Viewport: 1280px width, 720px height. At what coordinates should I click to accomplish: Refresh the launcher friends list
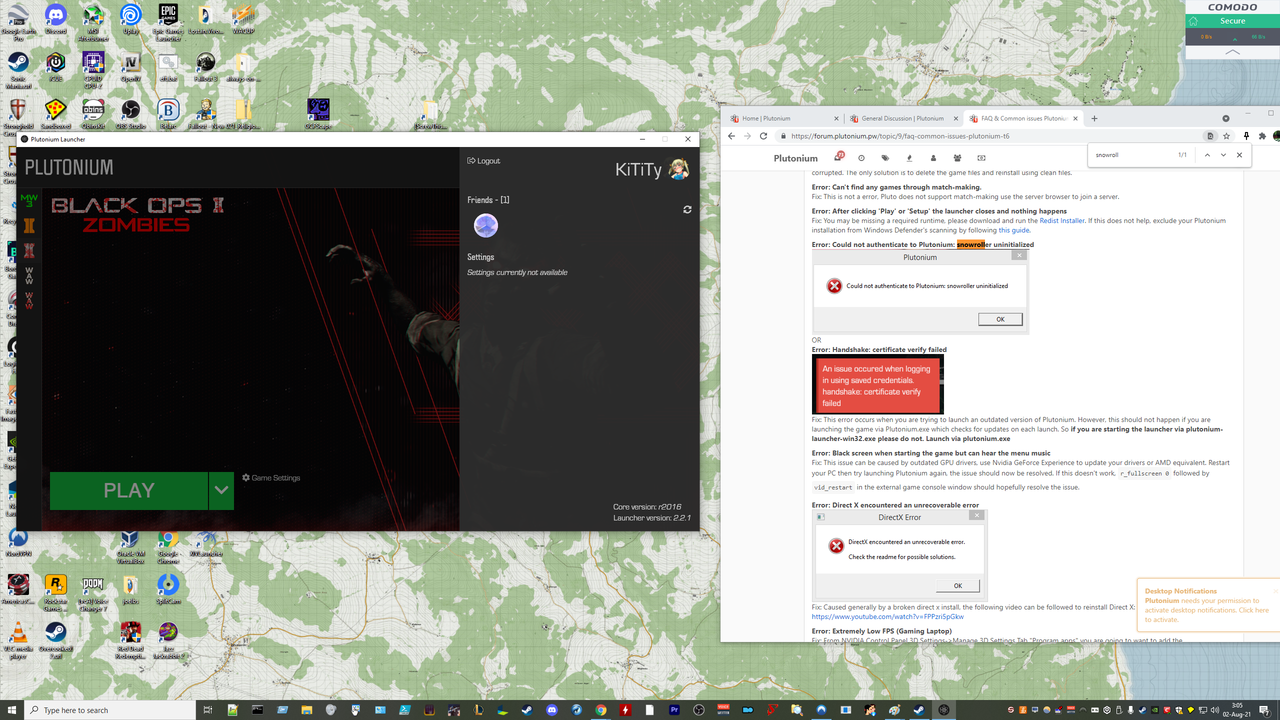pyautogui.click(x=687, y=210)
